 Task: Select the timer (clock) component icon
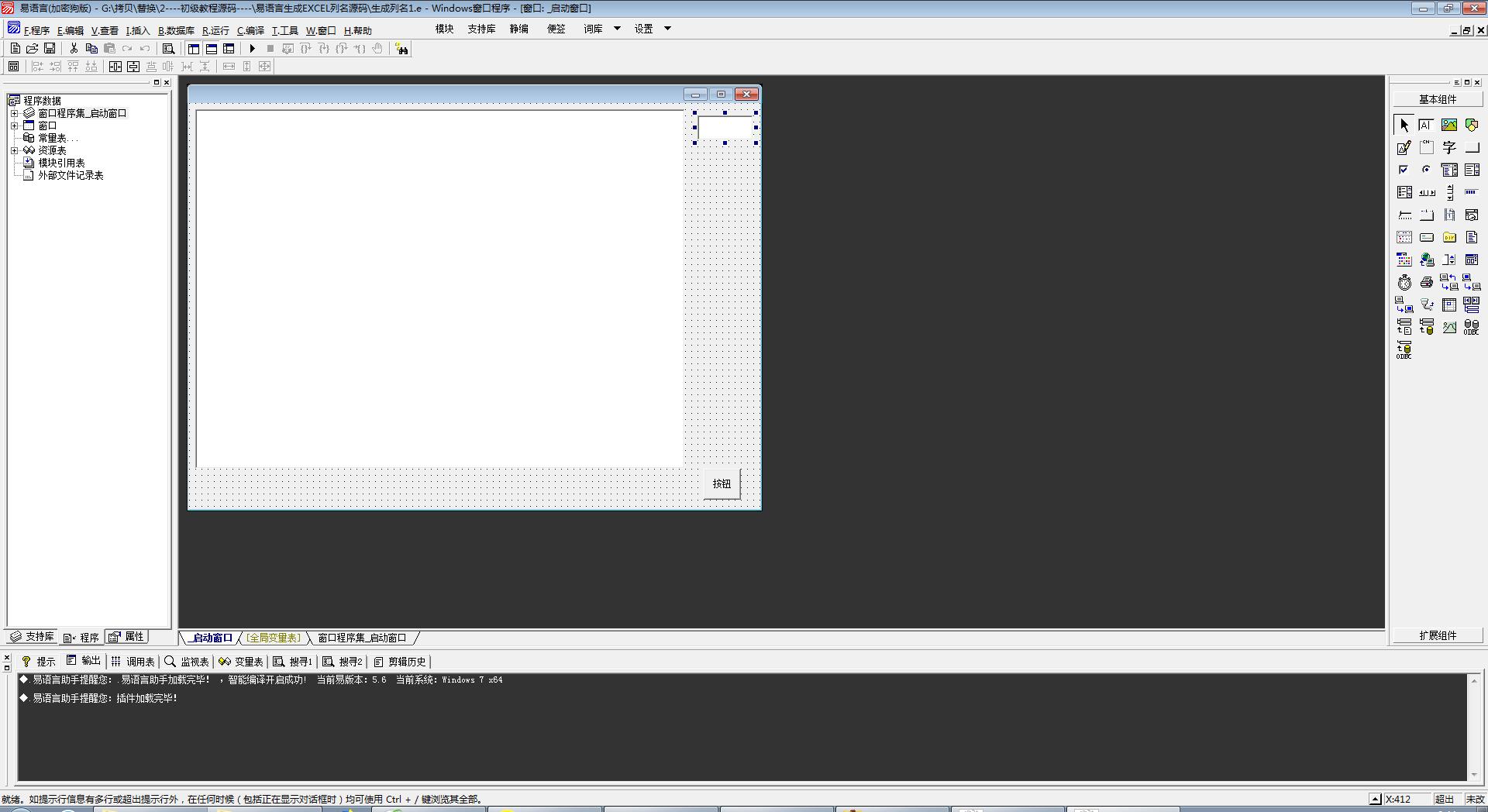1404,283
